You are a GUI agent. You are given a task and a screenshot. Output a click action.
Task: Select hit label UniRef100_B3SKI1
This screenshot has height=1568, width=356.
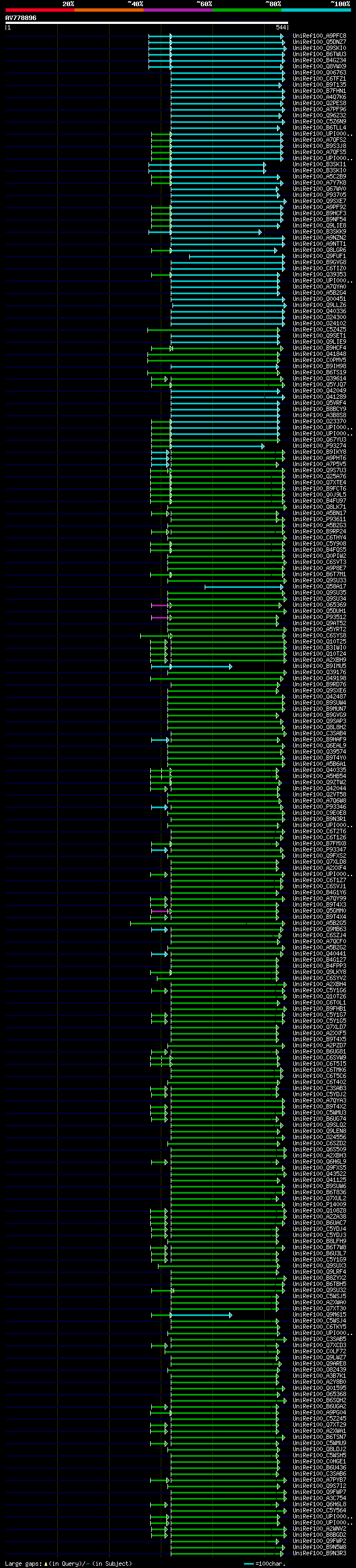(319, 164)
